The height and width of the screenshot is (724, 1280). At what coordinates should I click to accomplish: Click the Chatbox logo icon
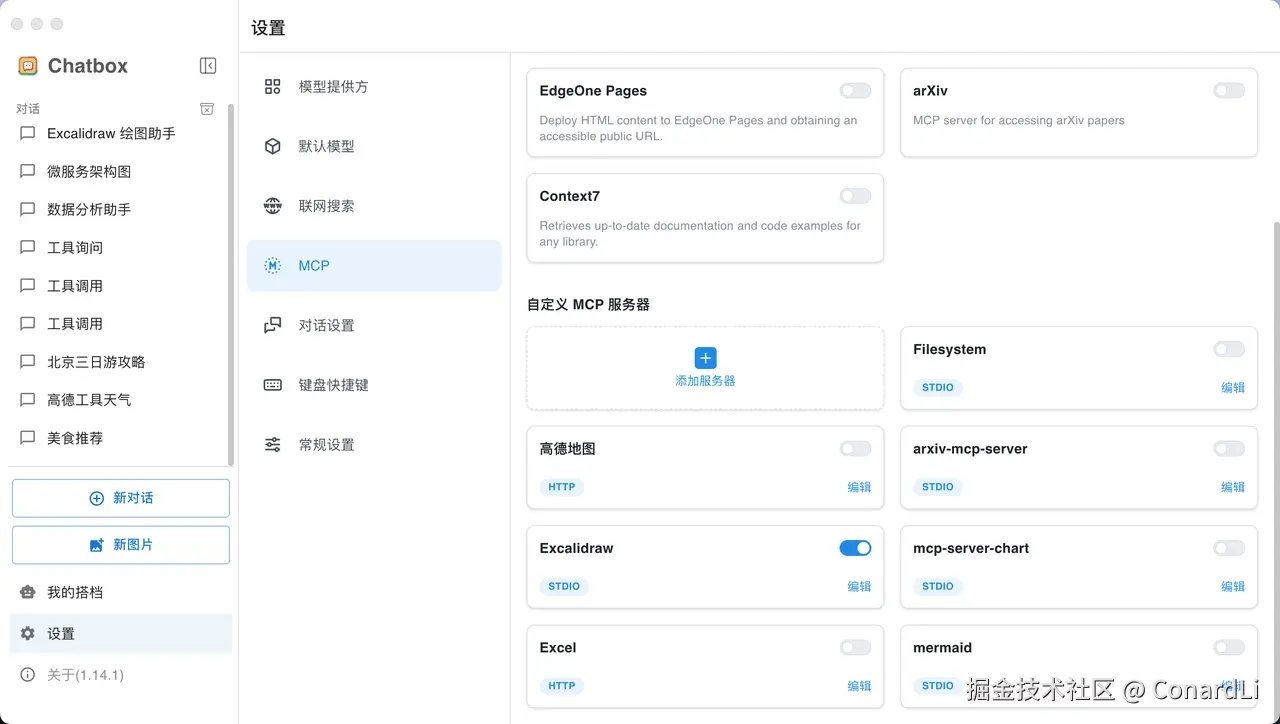(x=28, y=66)
